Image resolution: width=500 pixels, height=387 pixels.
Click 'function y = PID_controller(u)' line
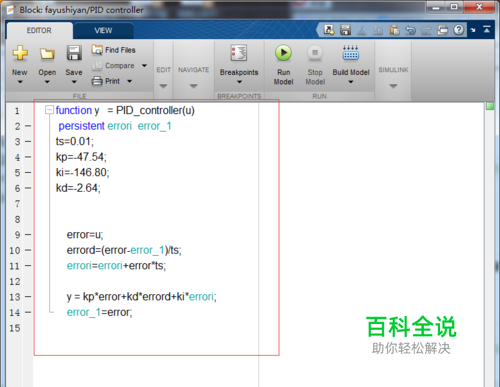point(125,110)
